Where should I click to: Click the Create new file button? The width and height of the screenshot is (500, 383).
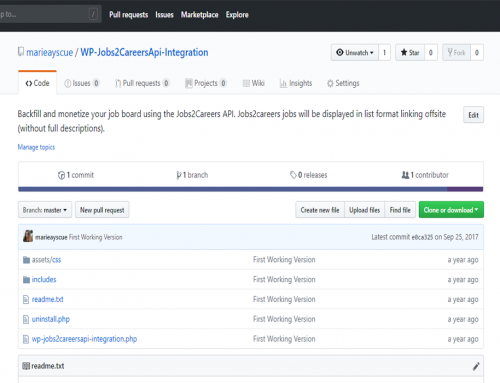320,210
